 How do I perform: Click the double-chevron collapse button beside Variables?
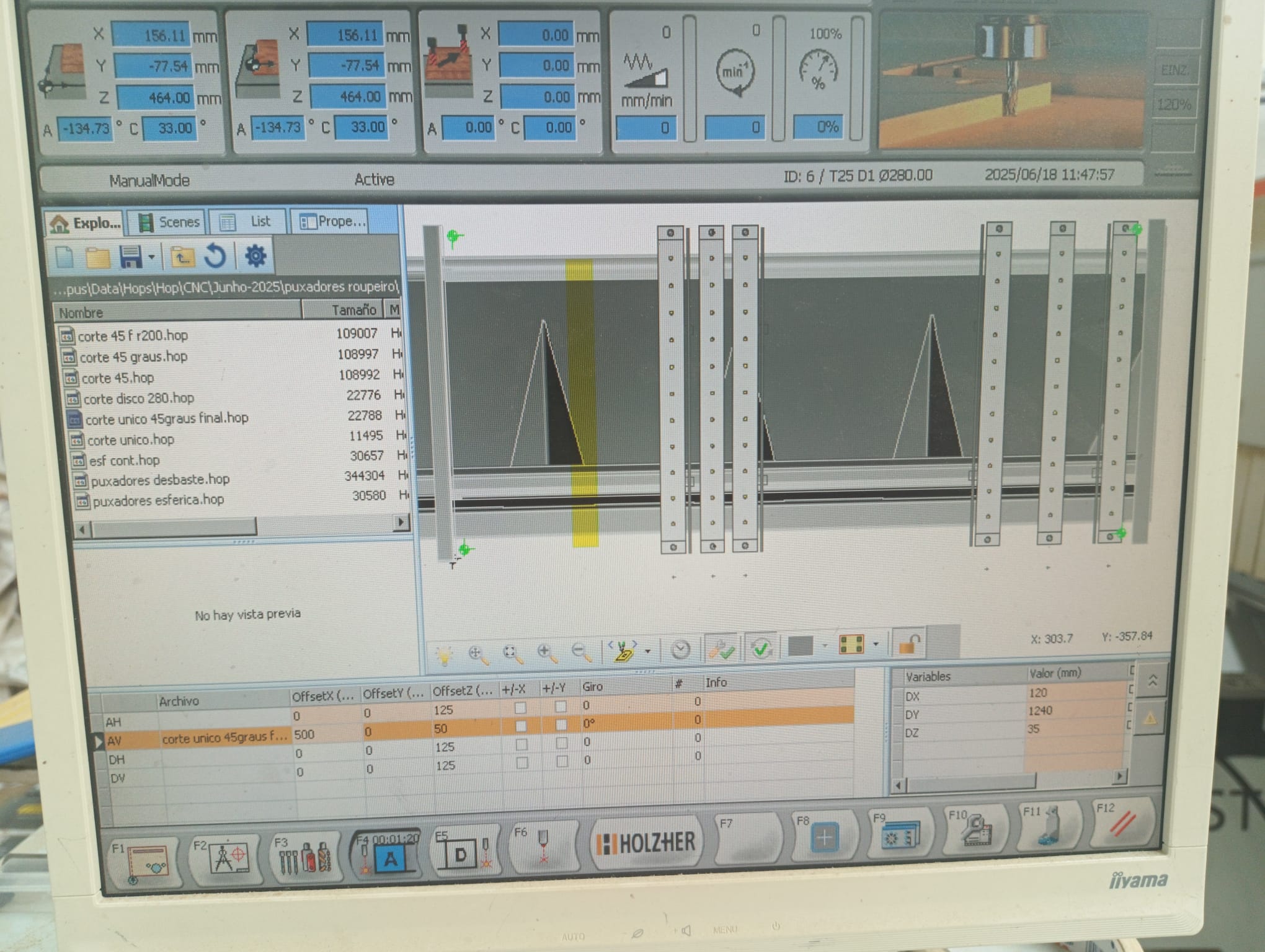coord(1153,681)
